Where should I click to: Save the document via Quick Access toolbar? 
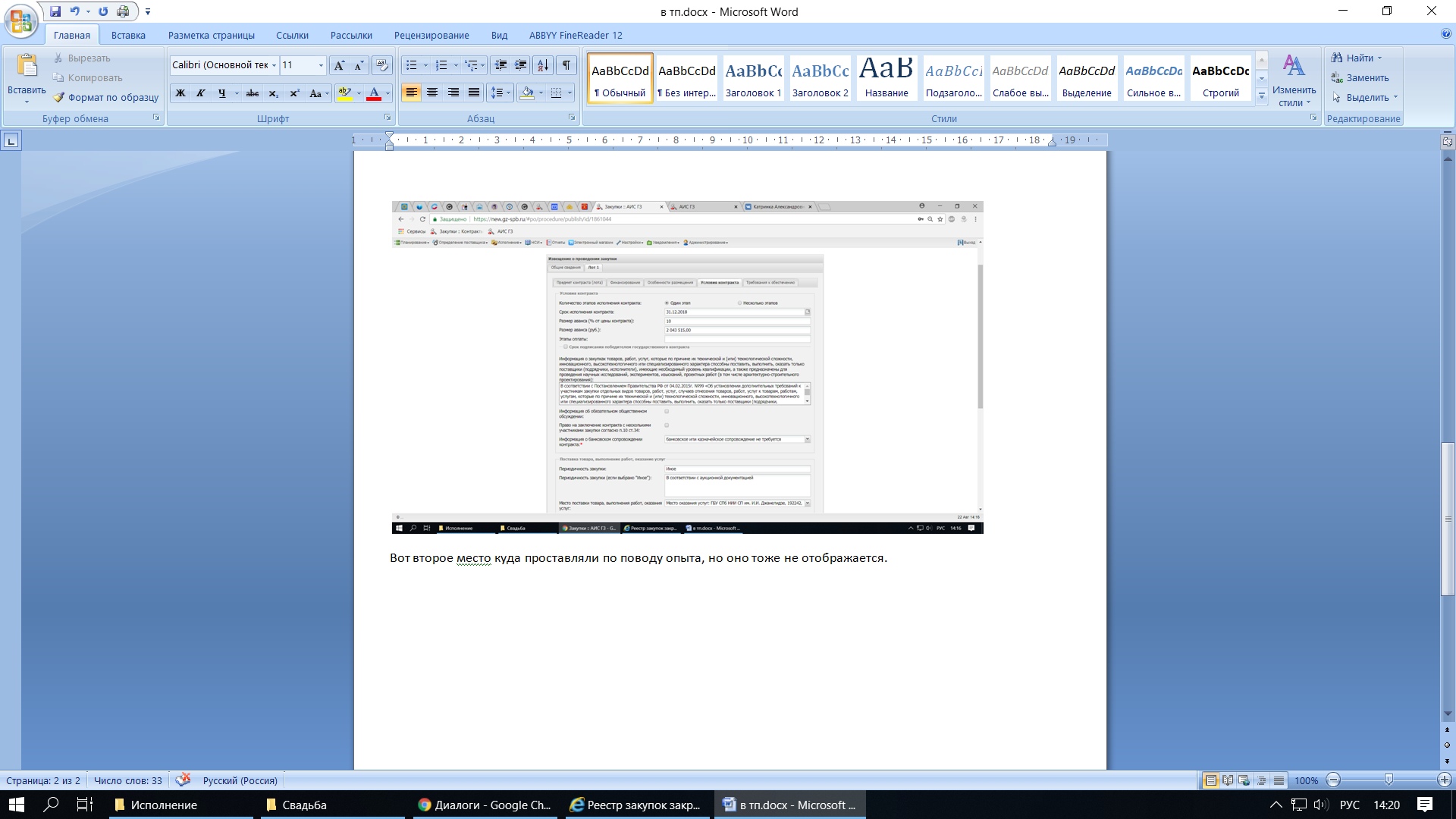tap(55, 11)
